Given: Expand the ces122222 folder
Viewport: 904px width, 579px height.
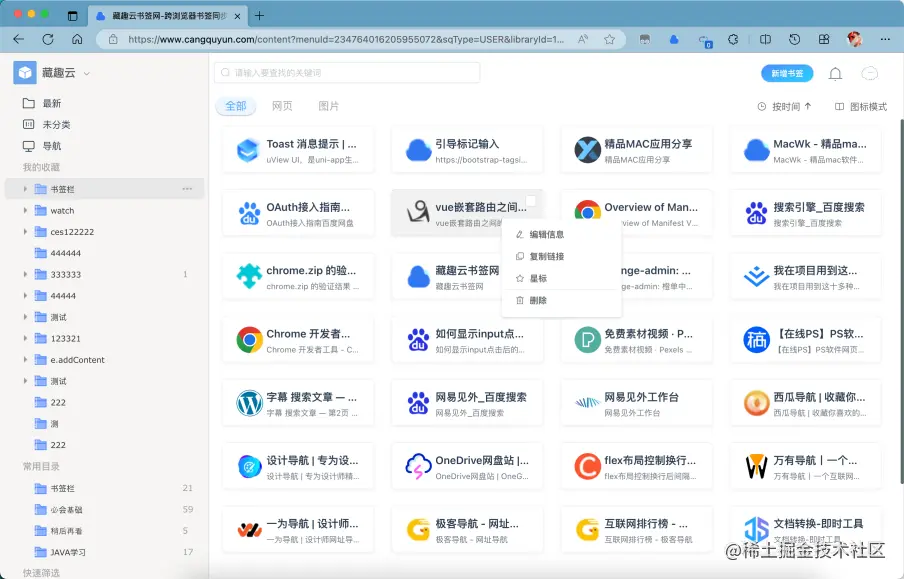Looking at the screenshot, I should tap(25, 231).
